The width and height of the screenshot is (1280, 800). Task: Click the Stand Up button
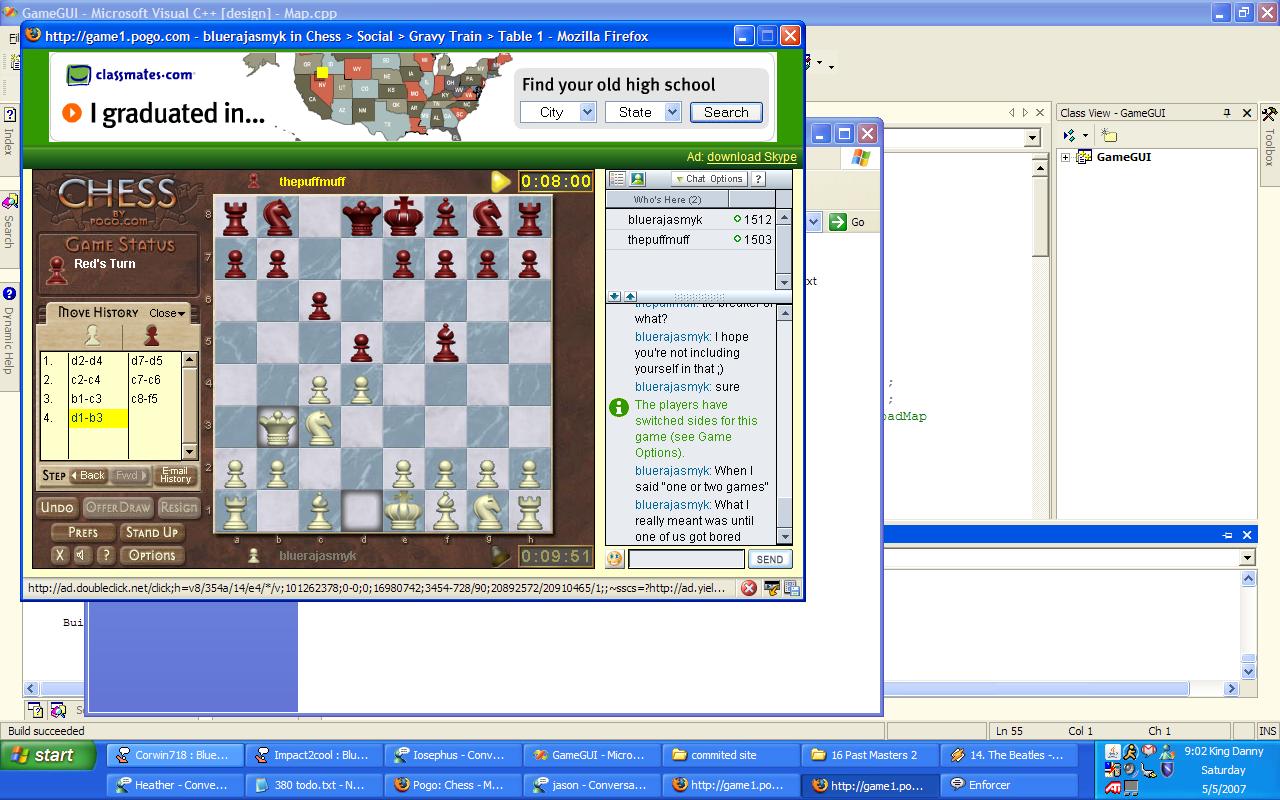point(151,532)
